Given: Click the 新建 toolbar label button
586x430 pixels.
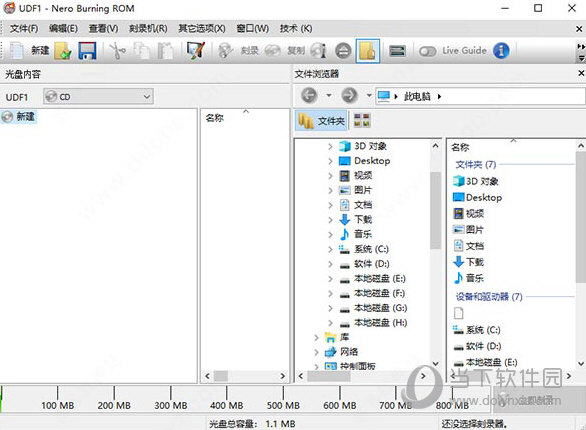Looking at the screenshot, I should [40, 50].
